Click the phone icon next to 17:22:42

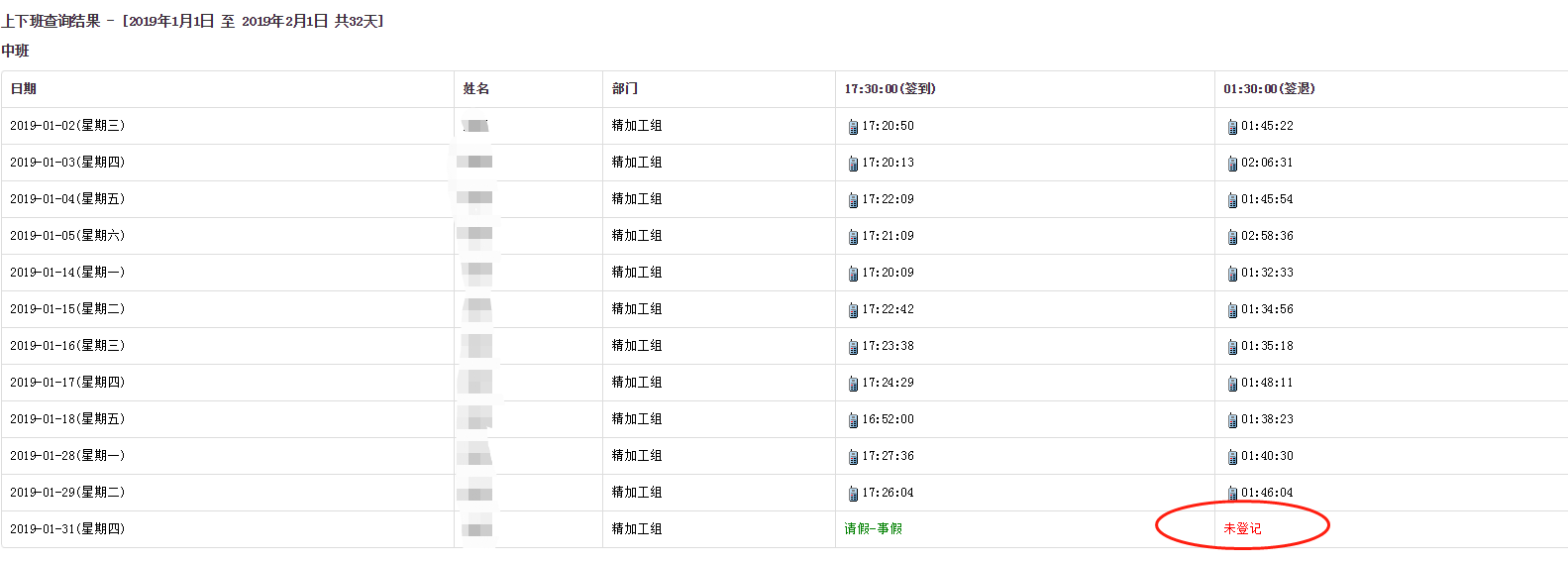[x=853, y=310]
